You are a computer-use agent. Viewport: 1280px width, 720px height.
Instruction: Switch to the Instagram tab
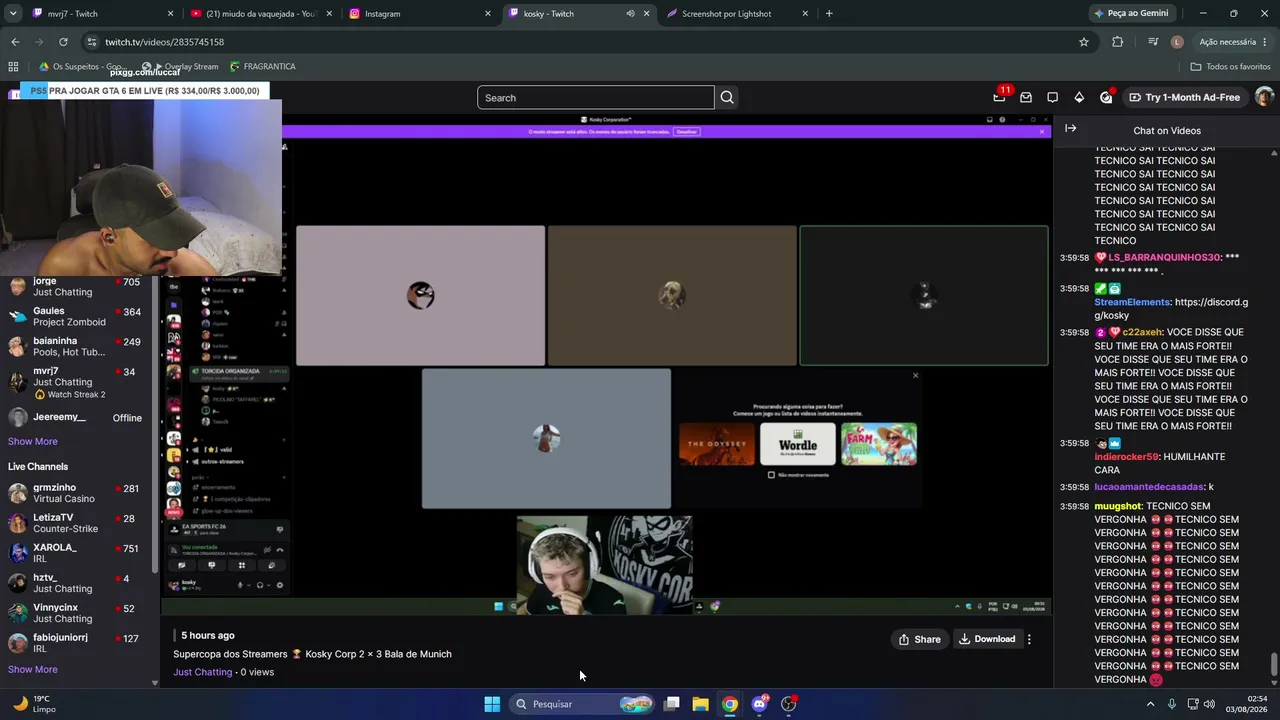tap(419, 14)
